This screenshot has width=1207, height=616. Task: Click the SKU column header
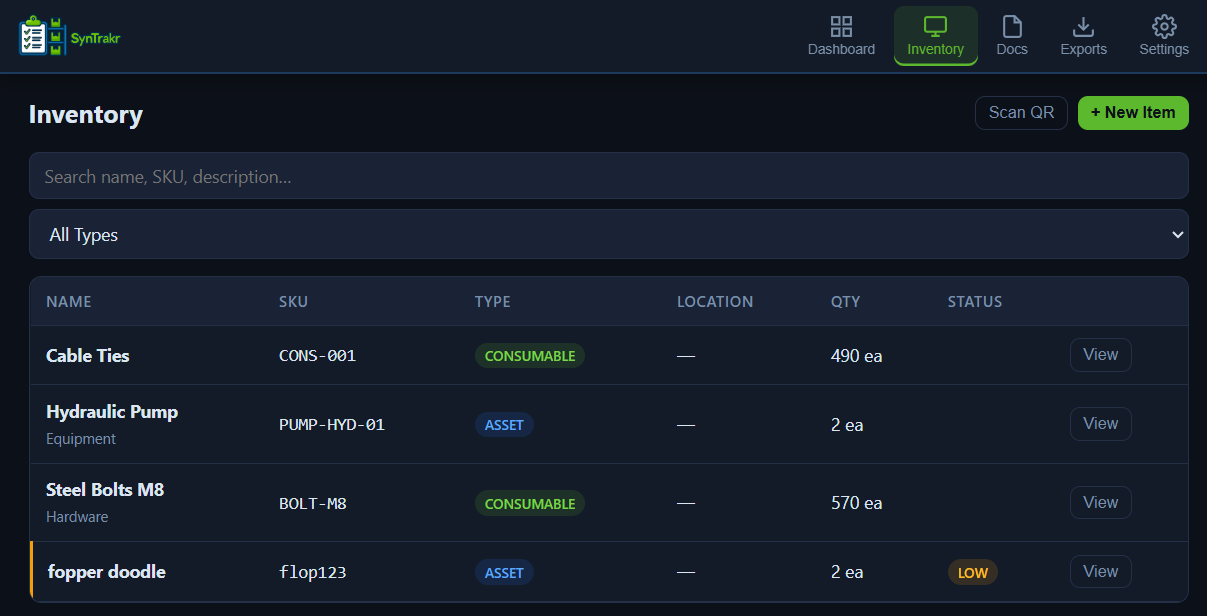[x=293, y=302]
